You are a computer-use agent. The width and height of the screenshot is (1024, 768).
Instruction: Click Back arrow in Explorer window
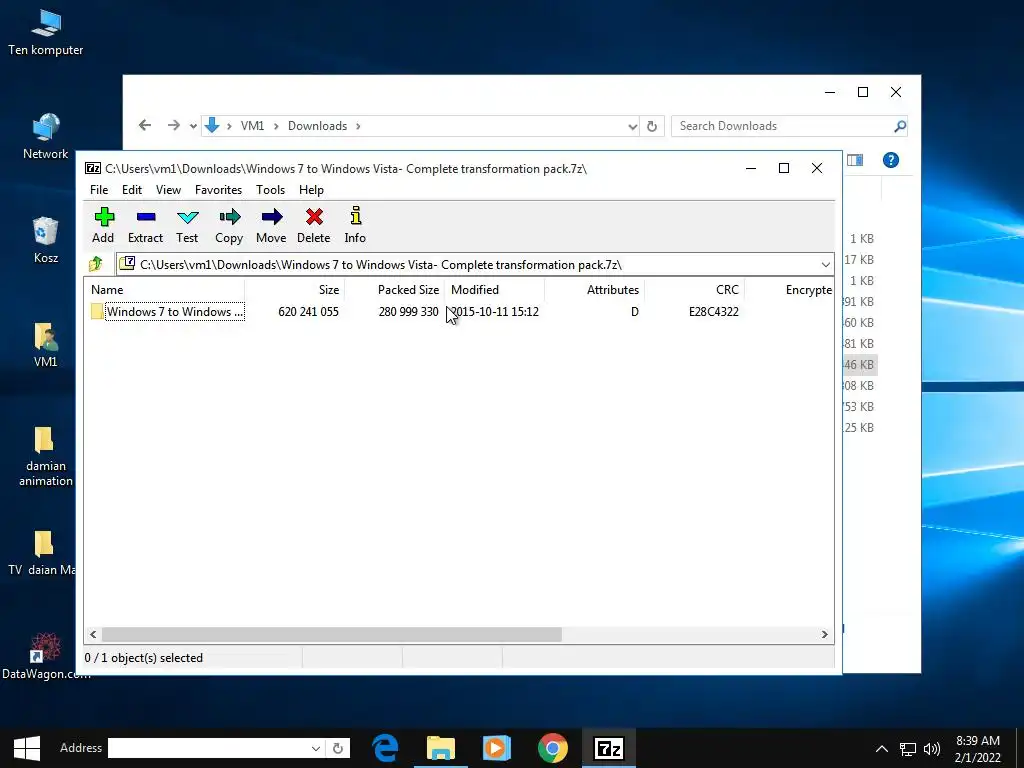click(145, 125)
